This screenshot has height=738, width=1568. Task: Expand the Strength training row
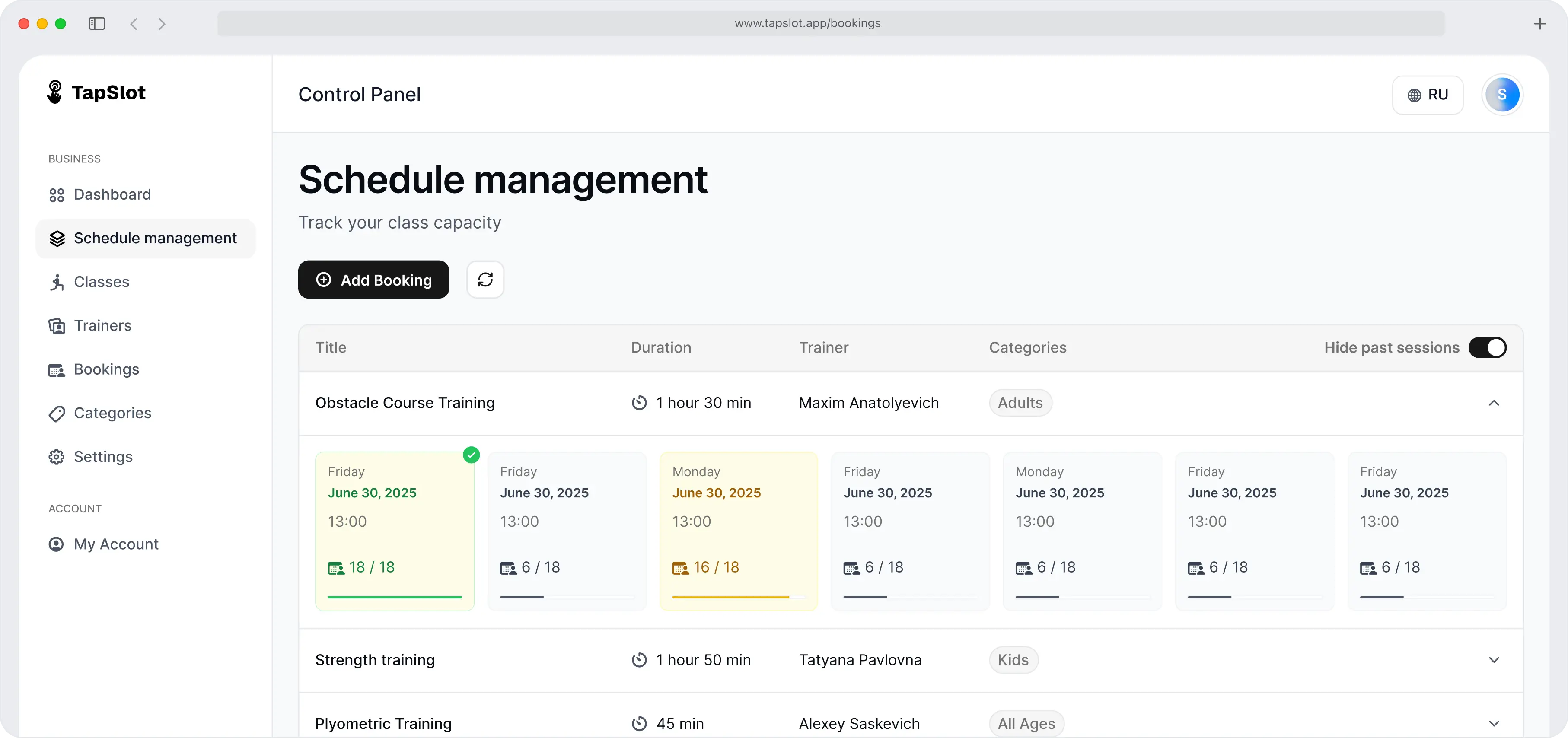coord(1494,660)
